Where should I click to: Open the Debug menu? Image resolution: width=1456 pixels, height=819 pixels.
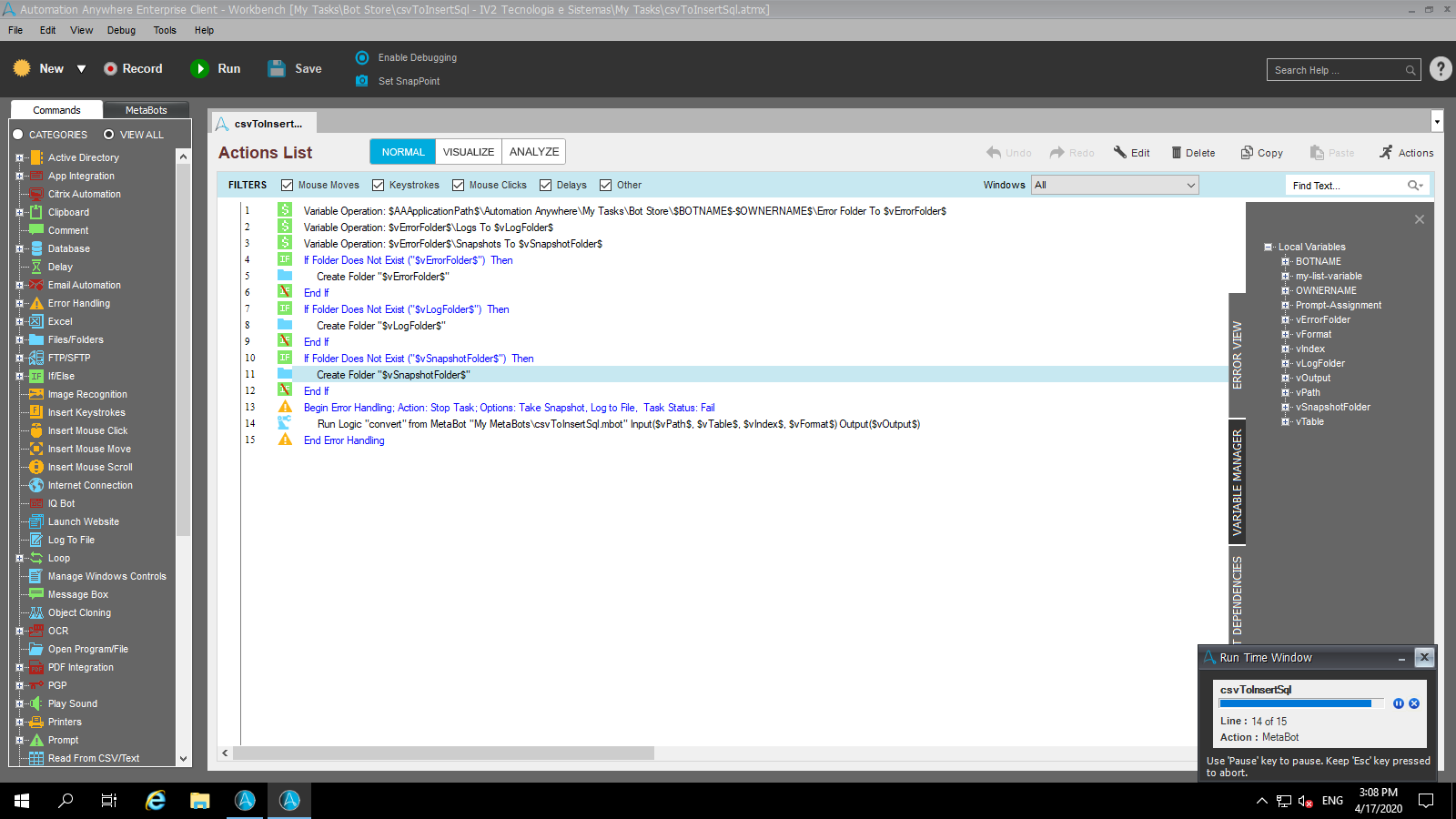(121, 30)
